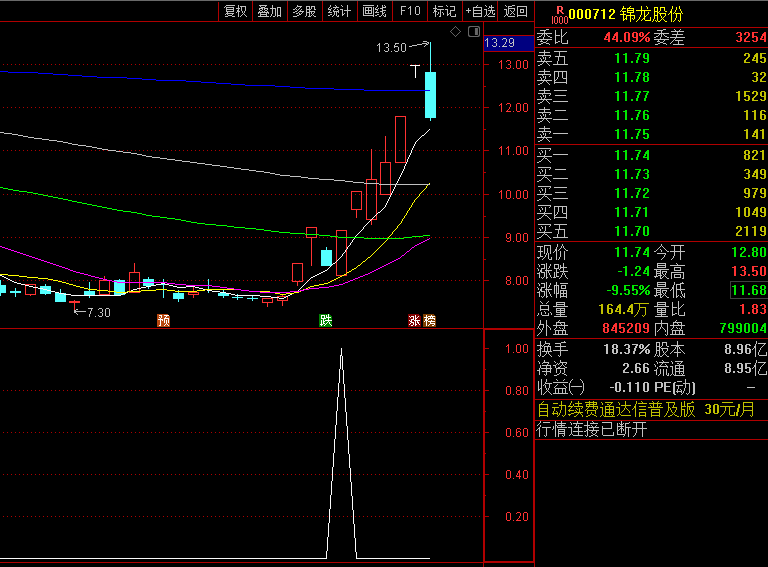Click the boxed 最低 value 11.68
Image resolution: width=768 pixels, height=567 pixels.
tap(749, 290)
